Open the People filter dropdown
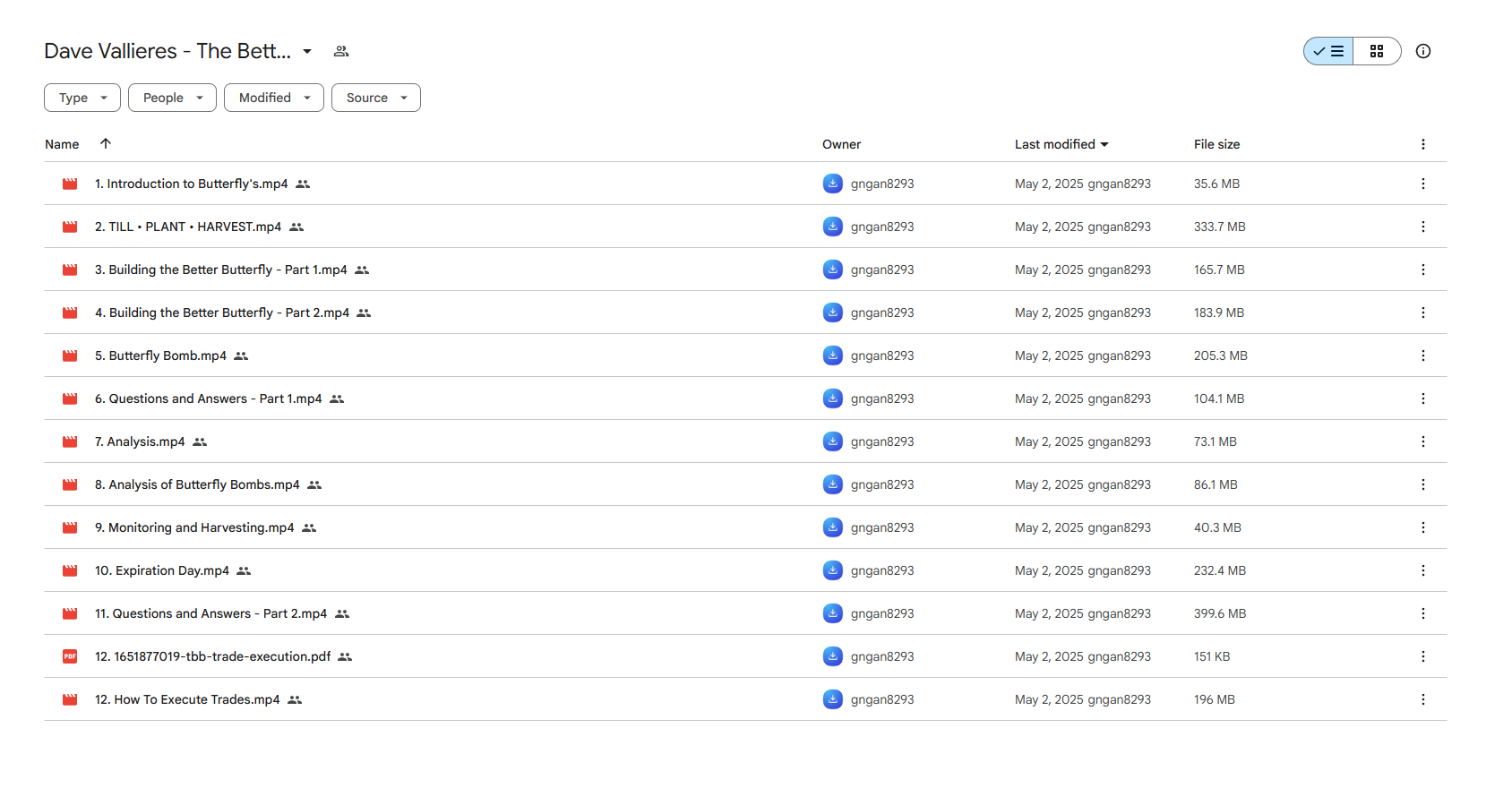This screenshot has width=1512, height=788. tap(172, 98)
